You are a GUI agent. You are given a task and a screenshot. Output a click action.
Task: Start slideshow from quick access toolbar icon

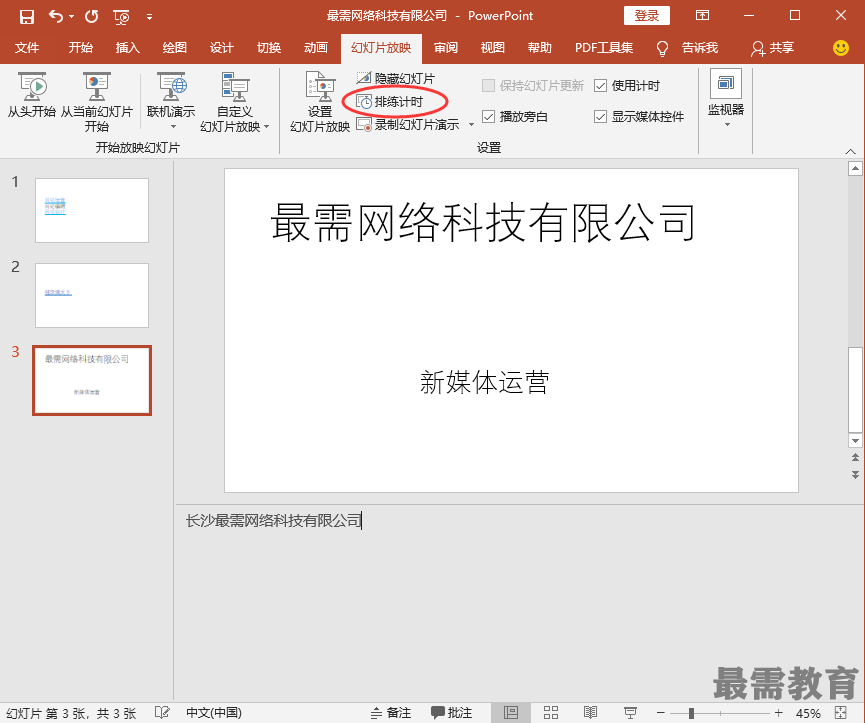click(121, 17)
